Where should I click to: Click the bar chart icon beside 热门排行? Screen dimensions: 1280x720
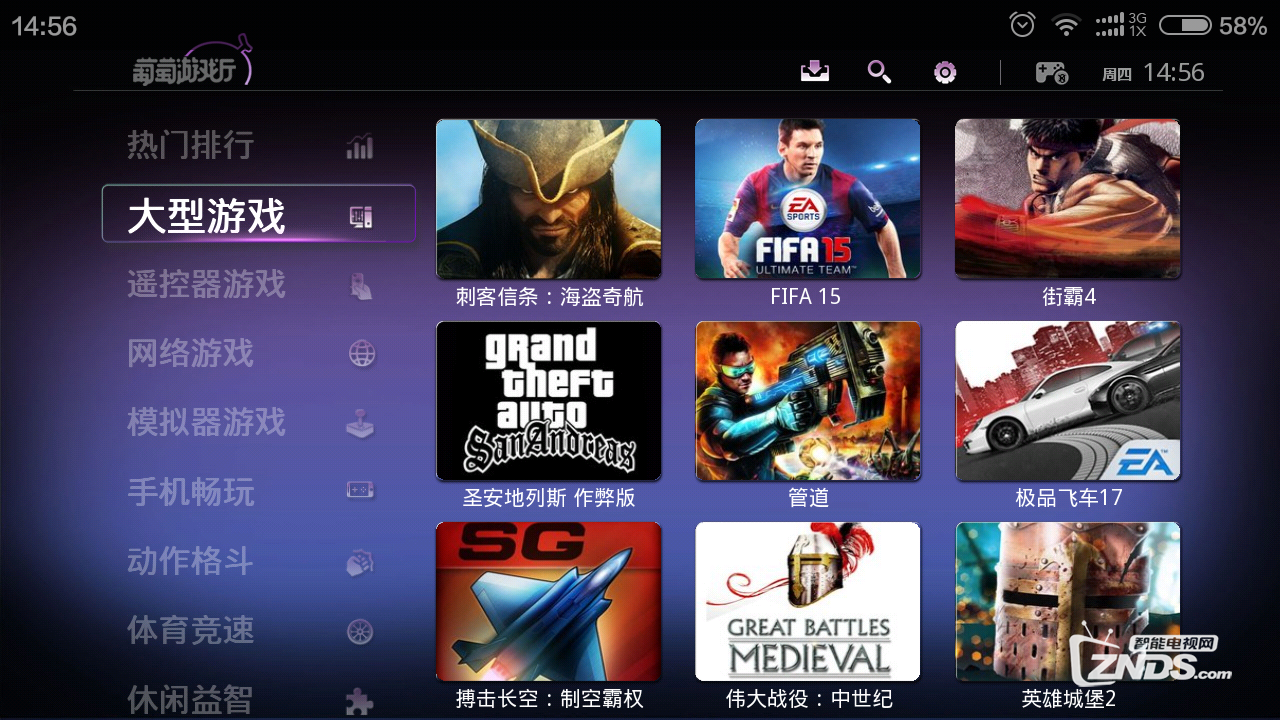(360, 146)
